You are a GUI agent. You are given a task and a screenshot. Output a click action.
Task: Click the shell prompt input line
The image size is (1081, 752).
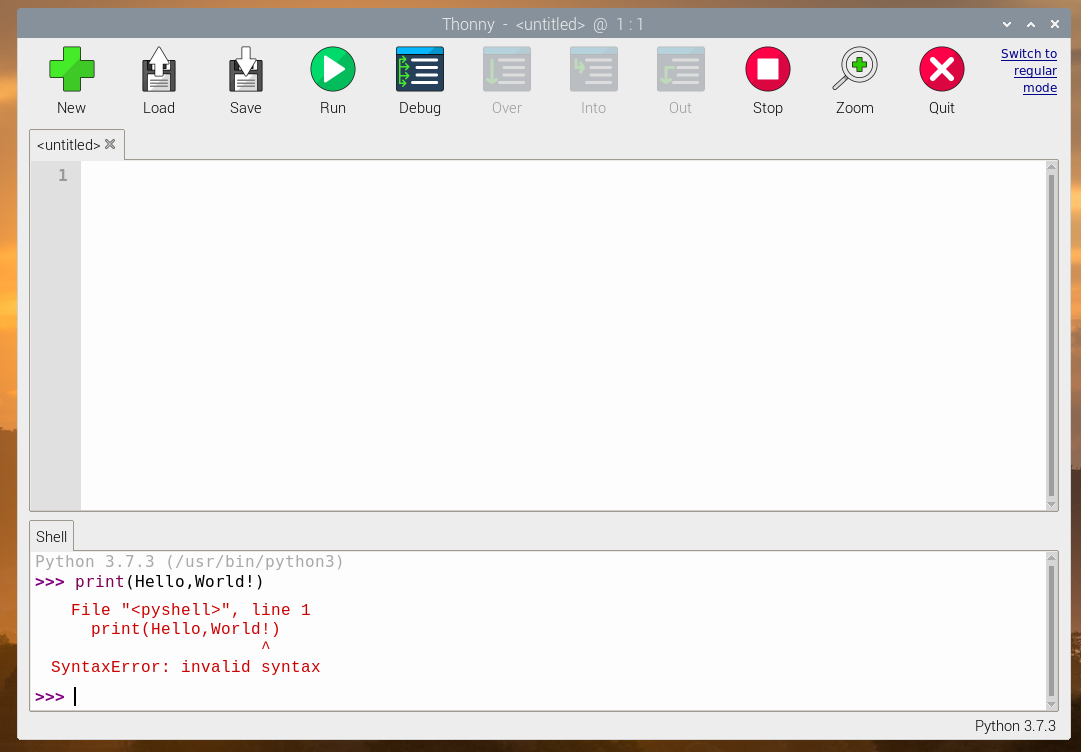tap(538, 697)
